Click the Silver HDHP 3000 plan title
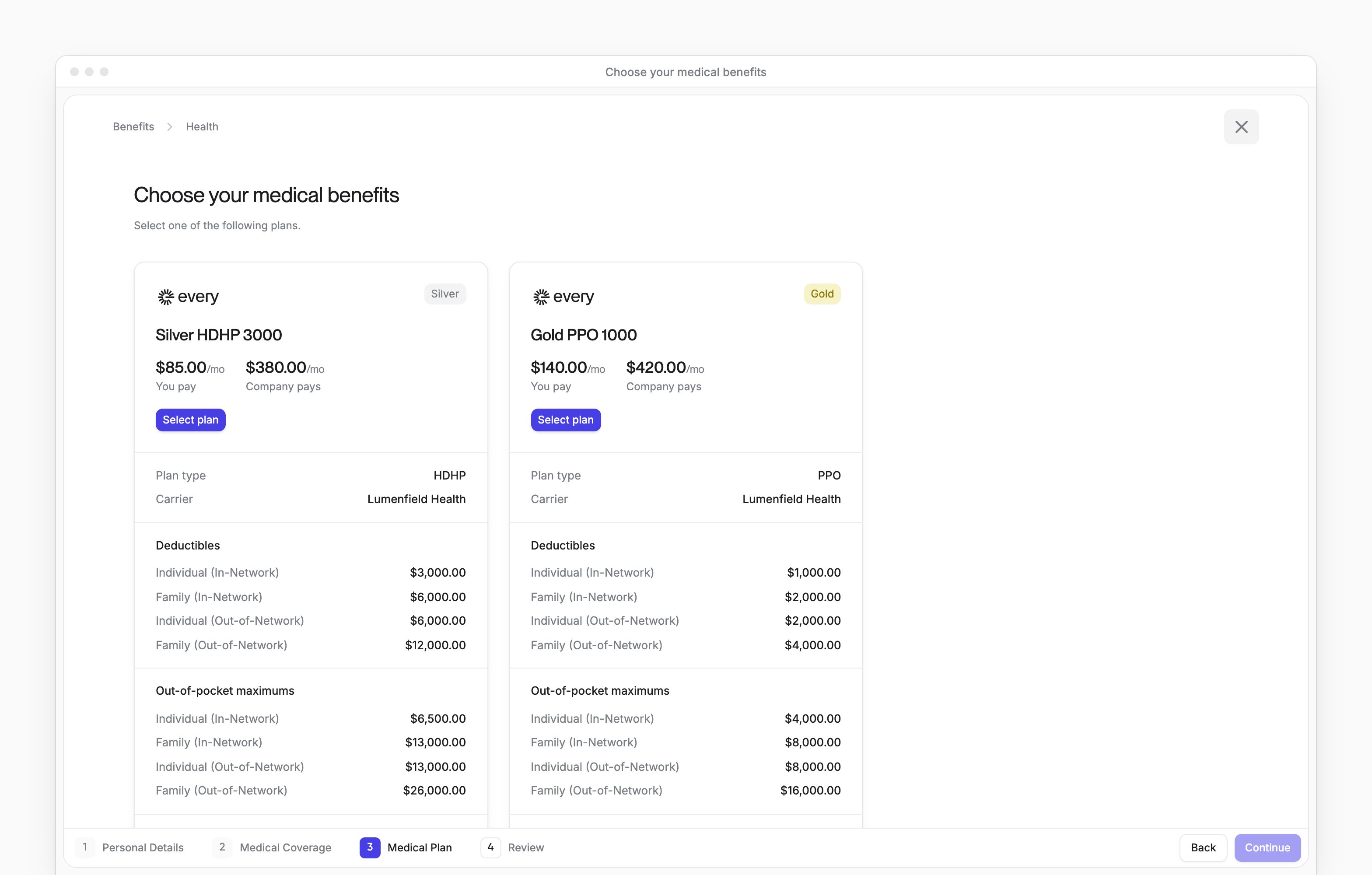The width and height of the screenshot is (1372, 875). [219, 335]
